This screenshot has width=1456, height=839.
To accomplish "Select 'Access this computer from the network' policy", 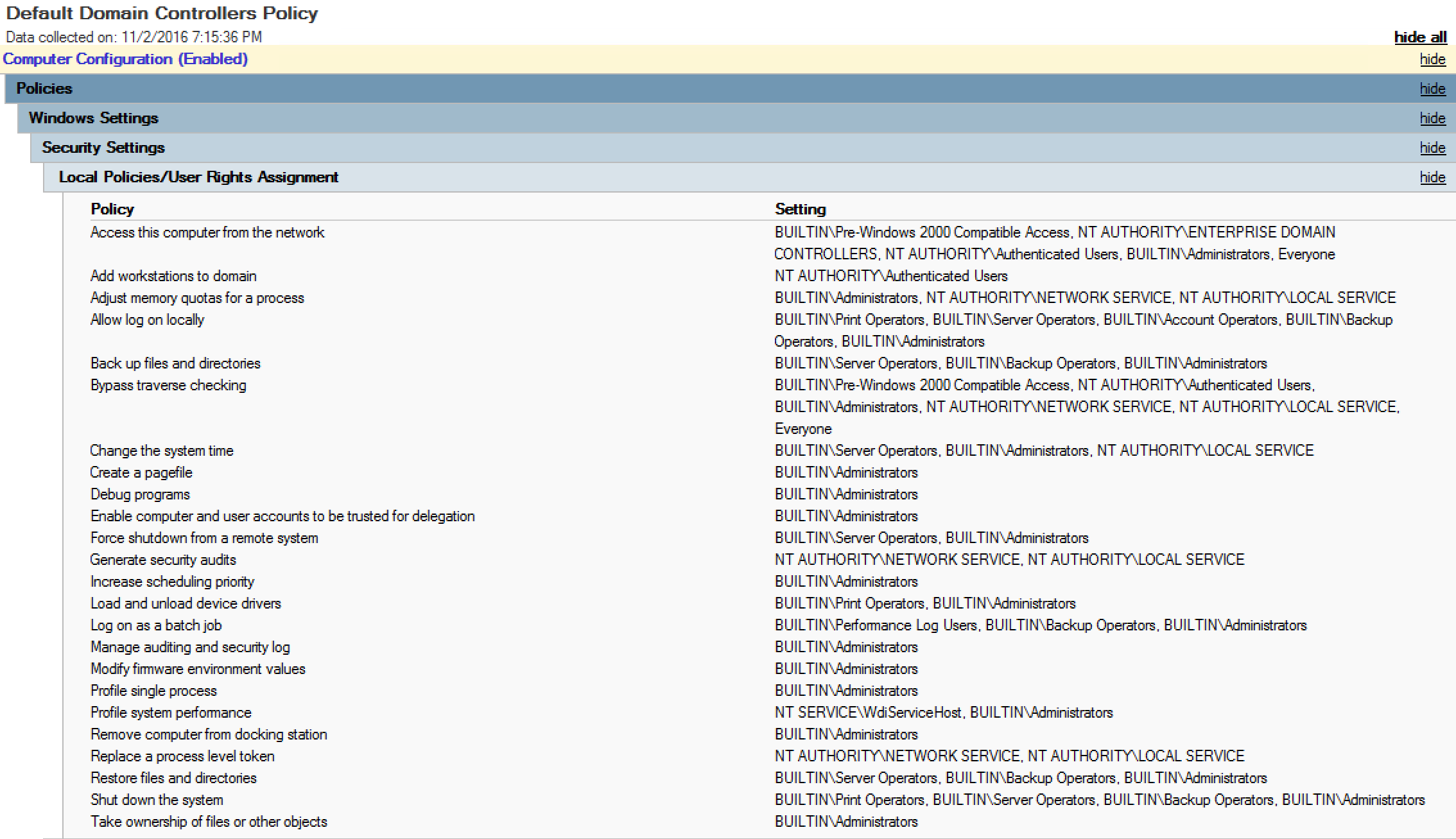I will coord(207,232).
